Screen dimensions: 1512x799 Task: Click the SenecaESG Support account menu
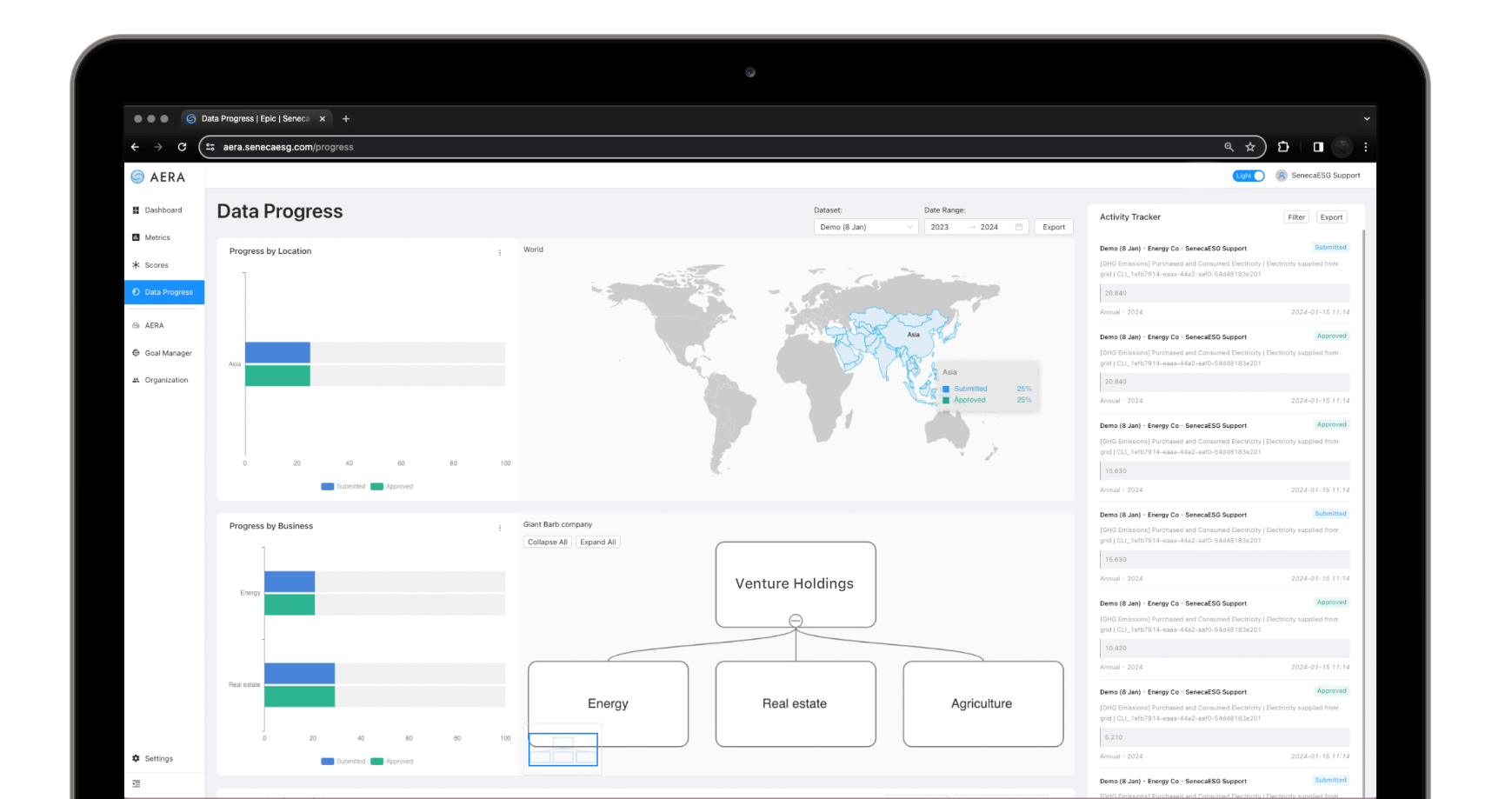click(1317, 175)
